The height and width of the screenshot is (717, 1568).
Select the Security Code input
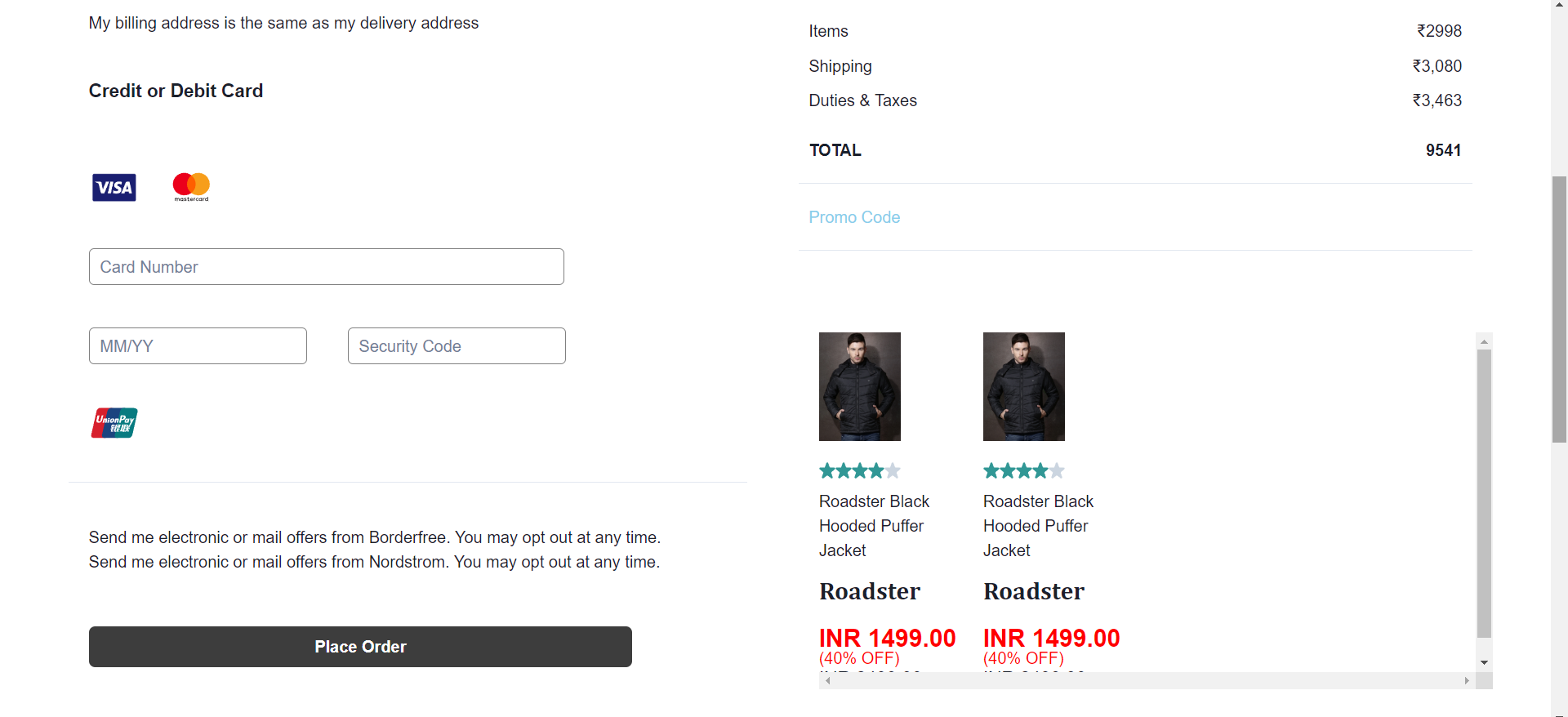point(457,346)
